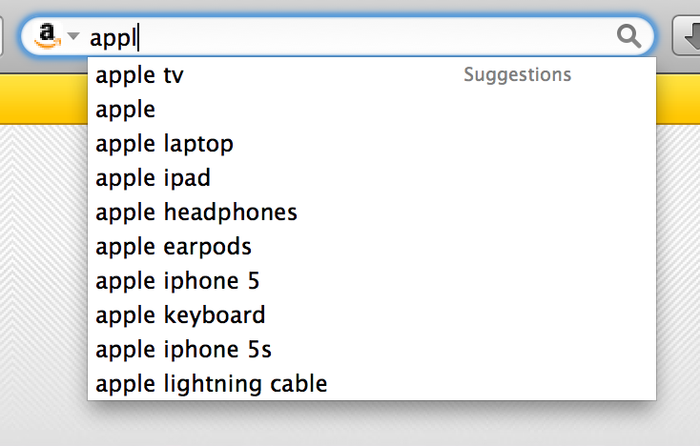
Task: Choose the 'apple laptop' suggestion
Action: pos(372,143)
